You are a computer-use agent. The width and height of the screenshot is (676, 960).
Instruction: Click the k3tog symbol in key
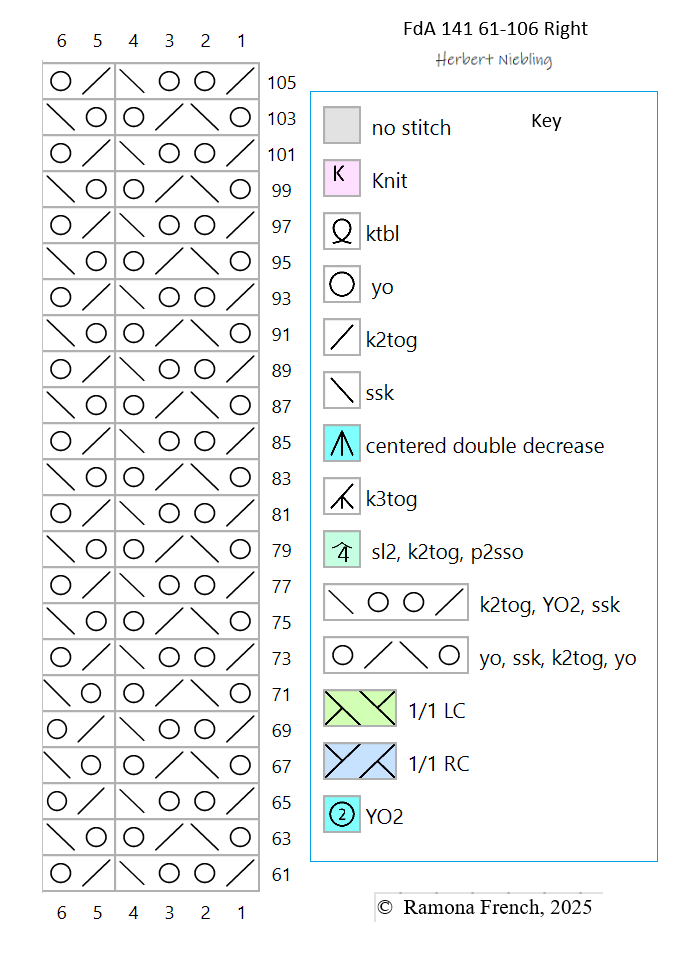pos(341,497)
